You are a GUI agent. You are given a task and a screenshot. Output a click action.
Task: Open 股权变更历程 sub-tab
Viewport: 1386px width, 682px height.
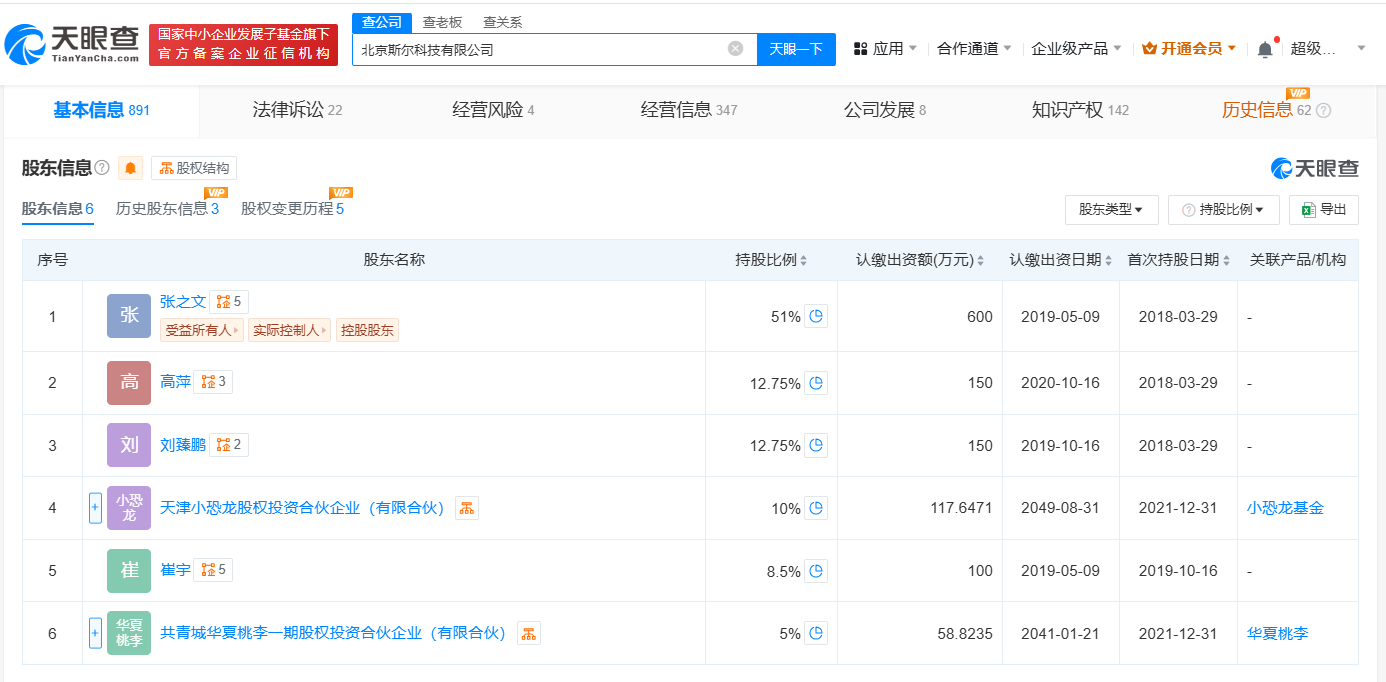pos(292,208)
